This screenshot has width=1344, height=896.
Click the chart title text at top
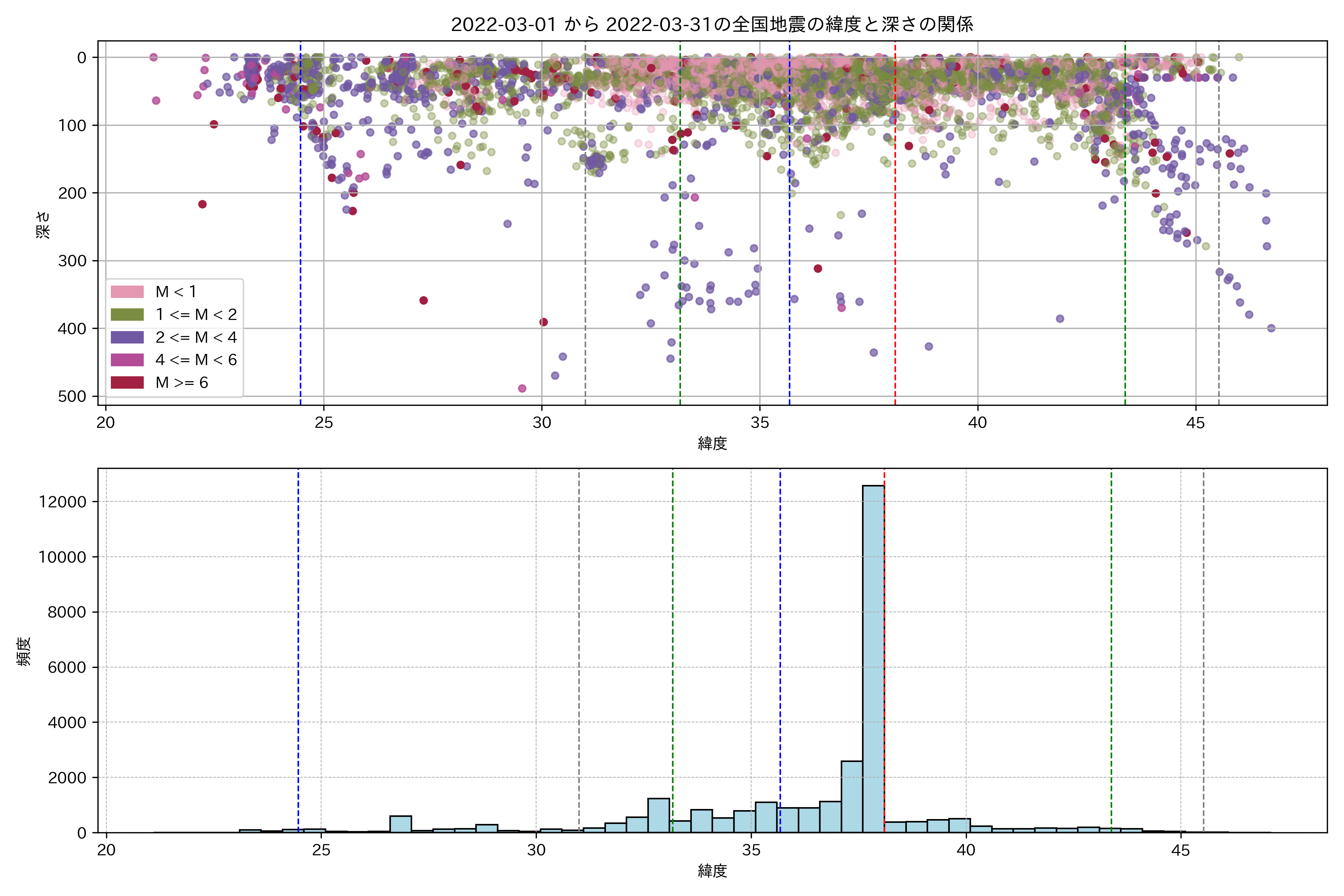[712, 24]
